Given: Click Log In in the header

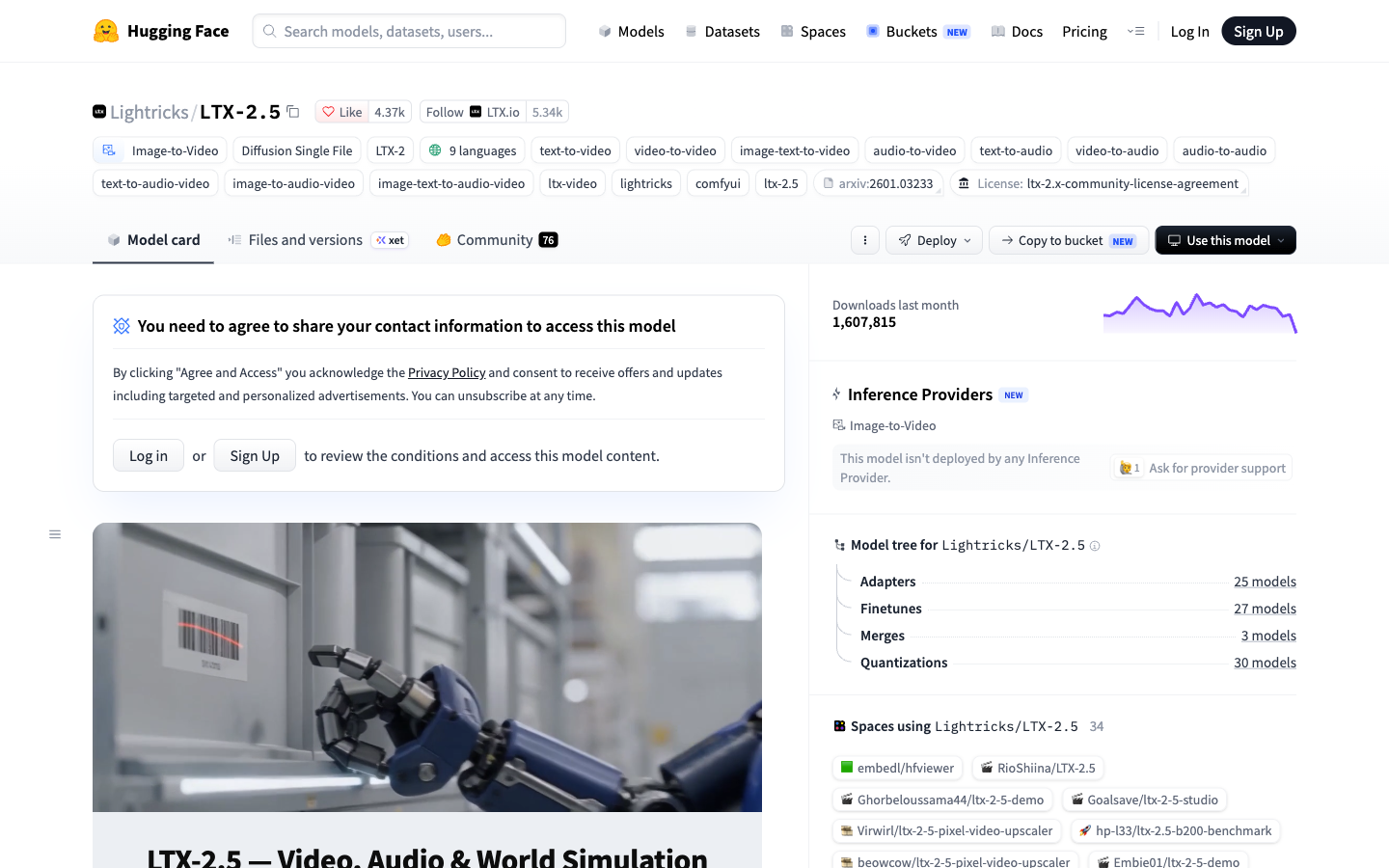Looking at the screenshot, I should click(x=1189, y=31).
